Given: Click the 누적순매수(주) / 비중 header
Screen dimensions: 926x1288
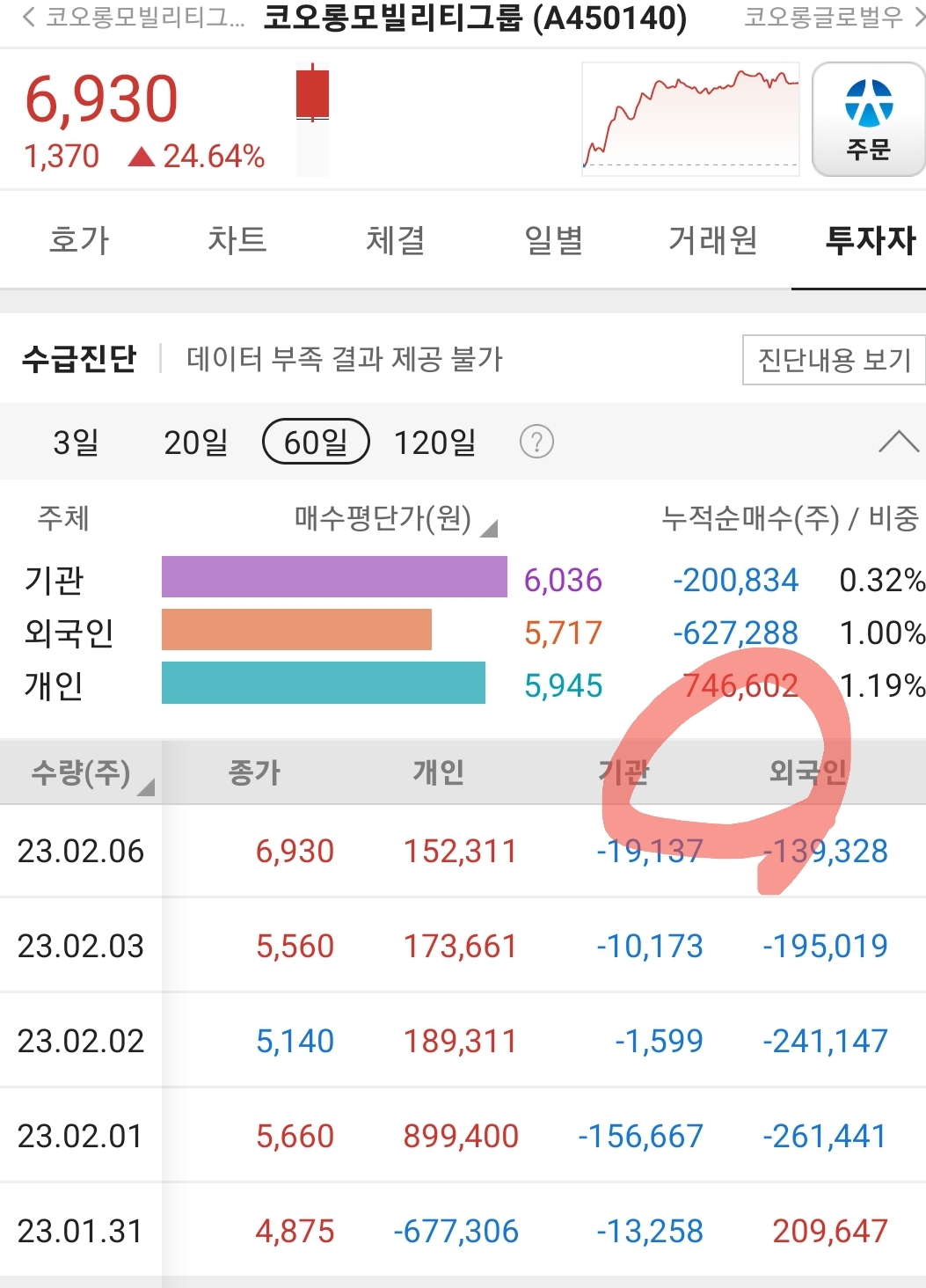Looking at the screenshot, I should click(x=791, y=519).
